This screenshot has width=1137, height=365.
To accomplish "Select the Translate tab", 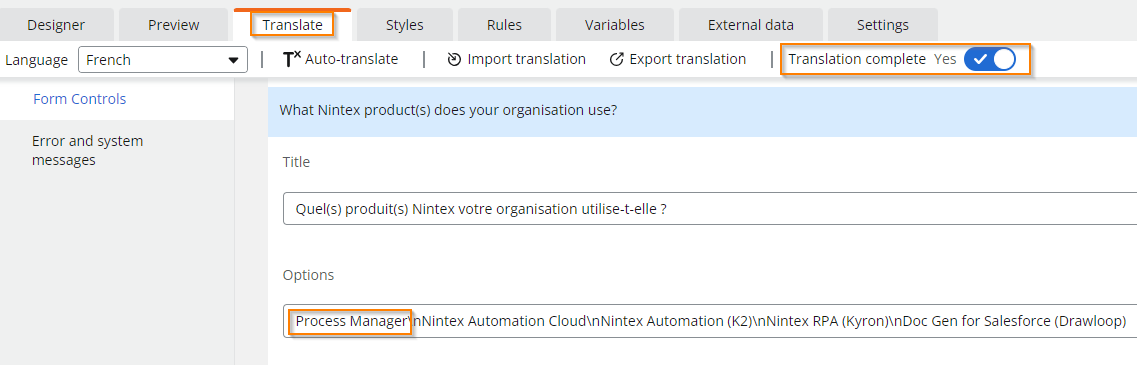I will pos(292,25).
